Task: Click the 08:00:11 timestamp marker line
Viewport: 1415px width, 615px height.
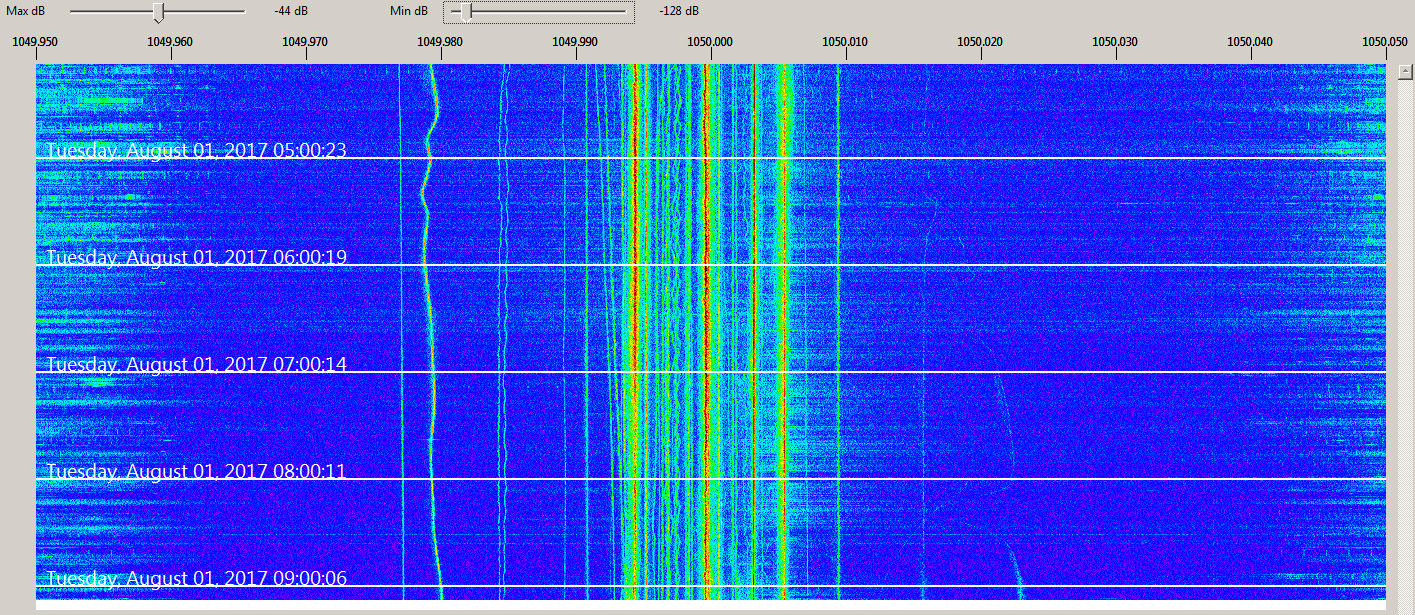Action: [711, 479]
